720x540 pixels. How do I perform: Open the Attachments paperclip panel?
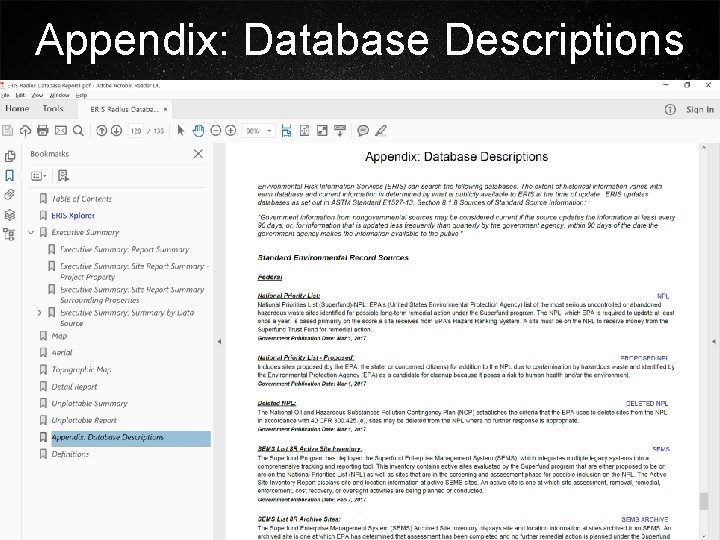click(x=10, y=195)
